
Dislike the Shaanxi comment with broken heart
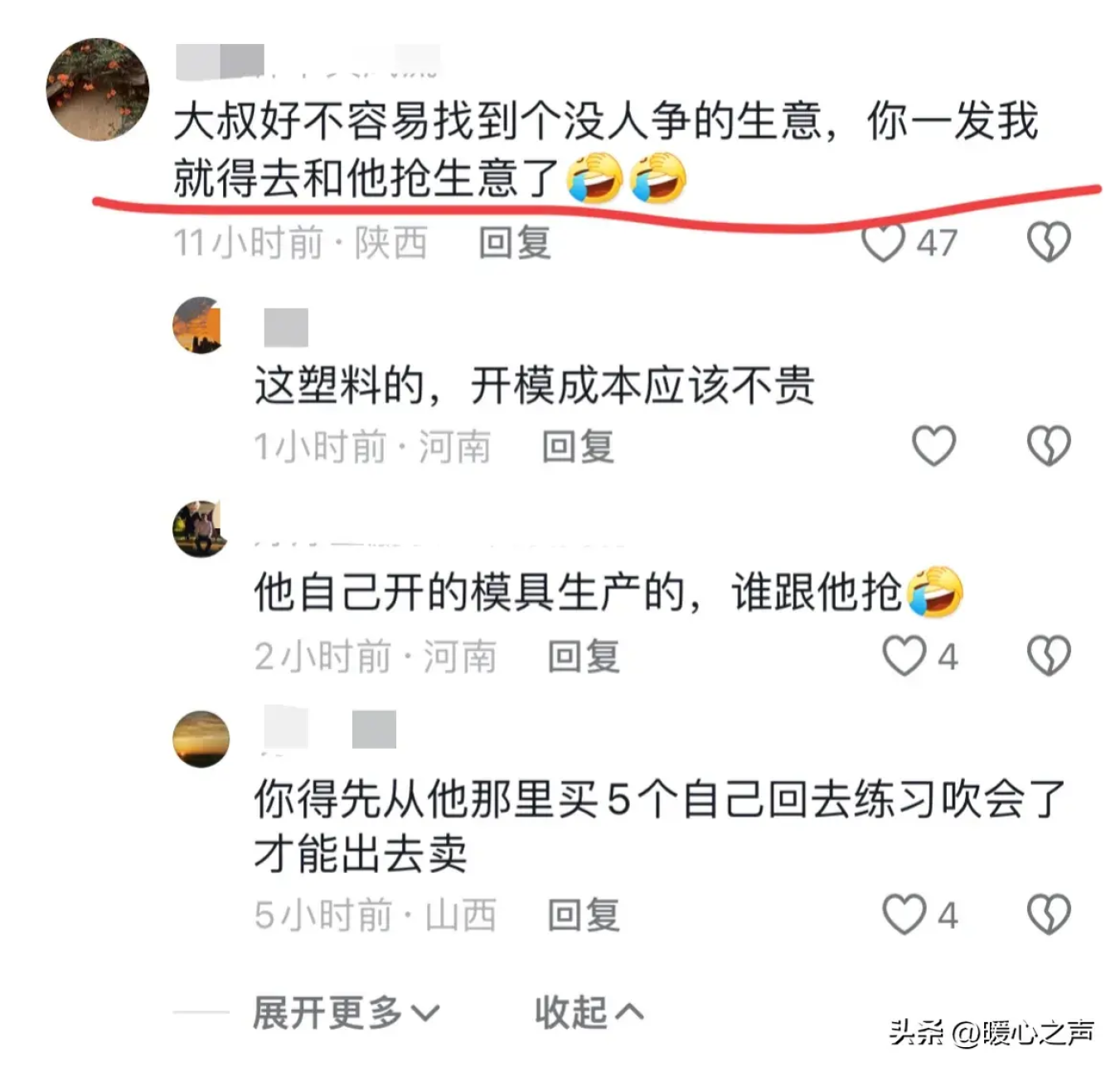point(1049,242)
